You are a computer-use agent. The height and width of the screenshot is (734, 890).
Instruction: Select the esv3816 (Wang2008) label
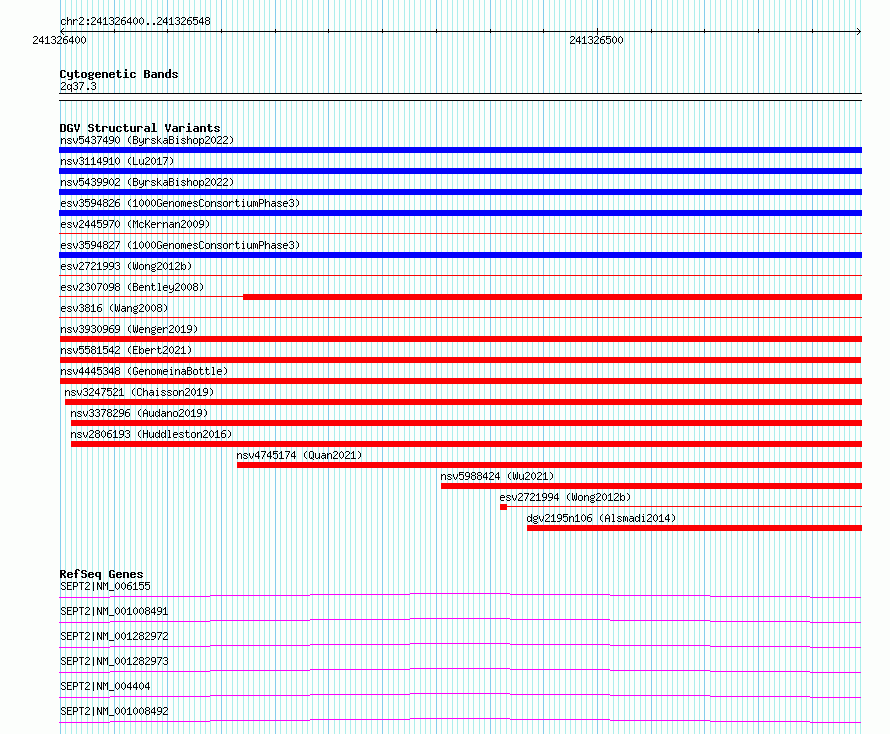point(114,308)
